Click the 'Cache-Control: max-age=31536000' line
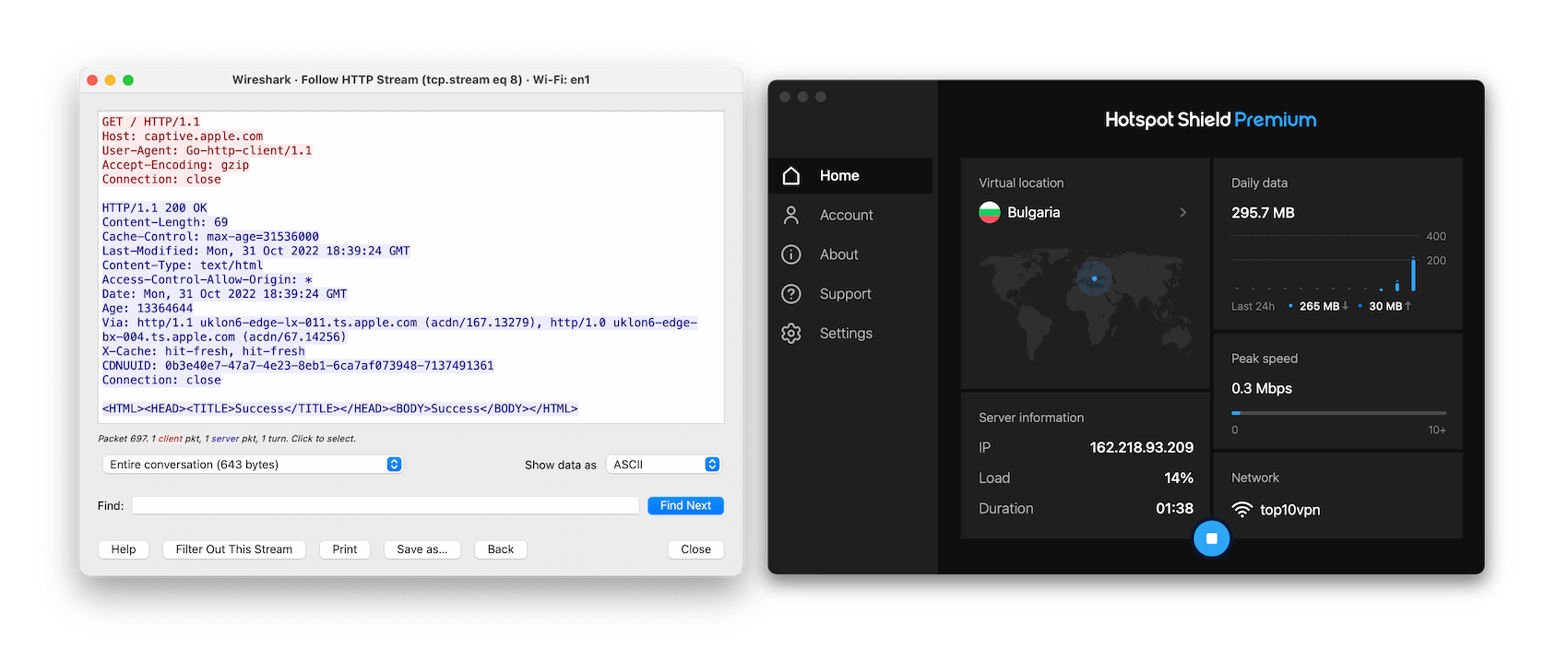1568x672 pixels. click(x=210, y=237)
